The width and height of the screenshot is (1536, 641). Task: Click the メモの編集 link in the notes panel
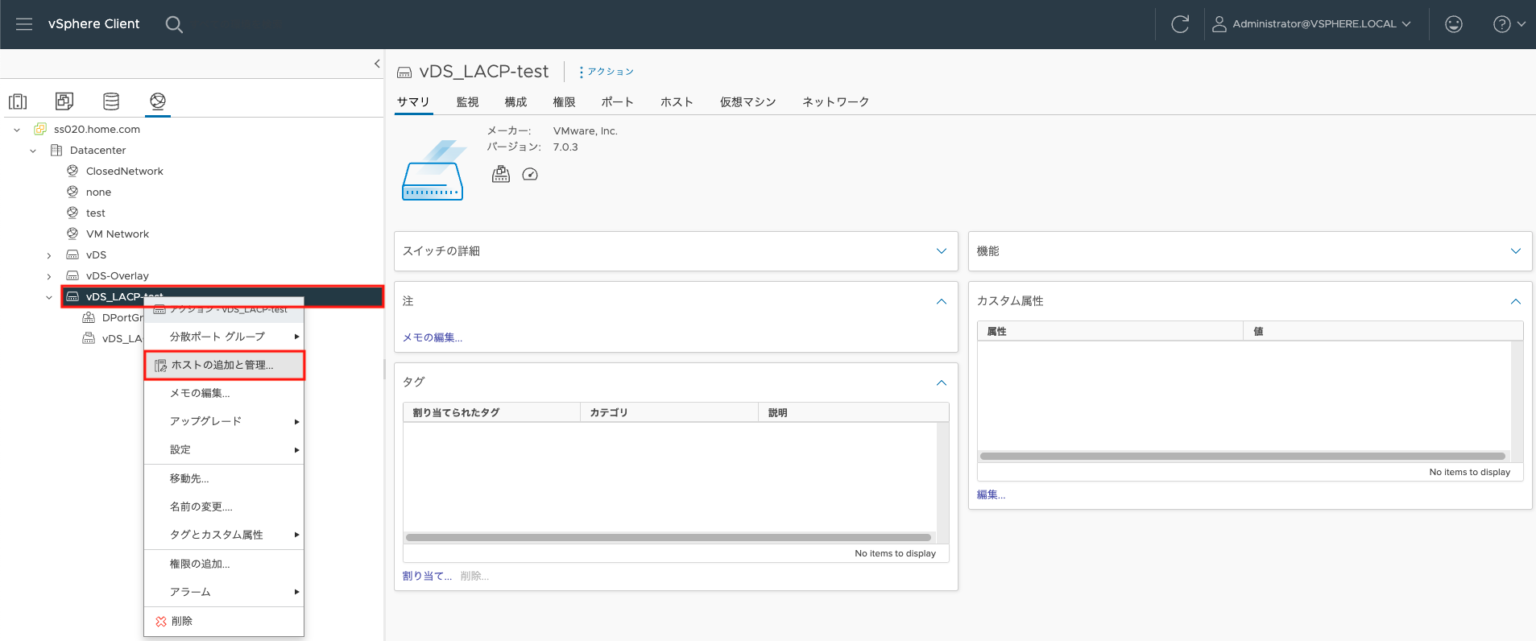pos(432,337)
